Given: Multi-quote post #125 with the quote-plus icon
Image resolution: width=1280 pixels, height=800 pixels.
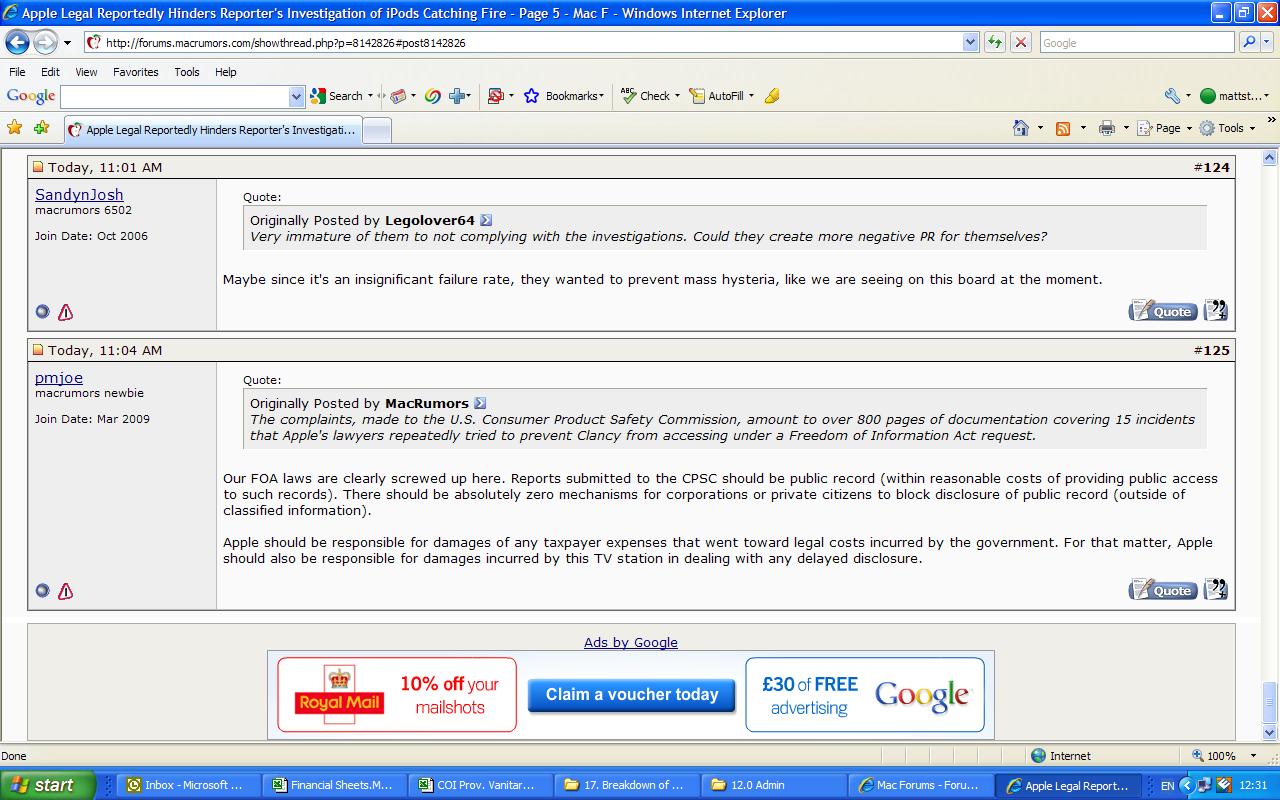Looking at the screenshot, I should 1215,589.
